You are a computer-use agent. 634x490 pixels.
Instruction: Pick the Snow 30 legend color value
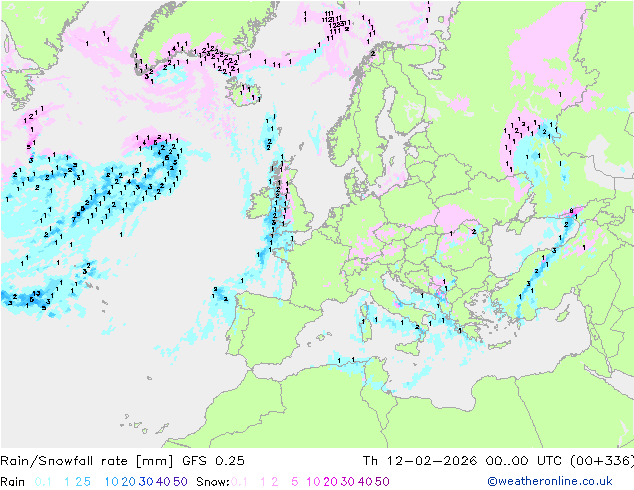(x=348, y=482)
